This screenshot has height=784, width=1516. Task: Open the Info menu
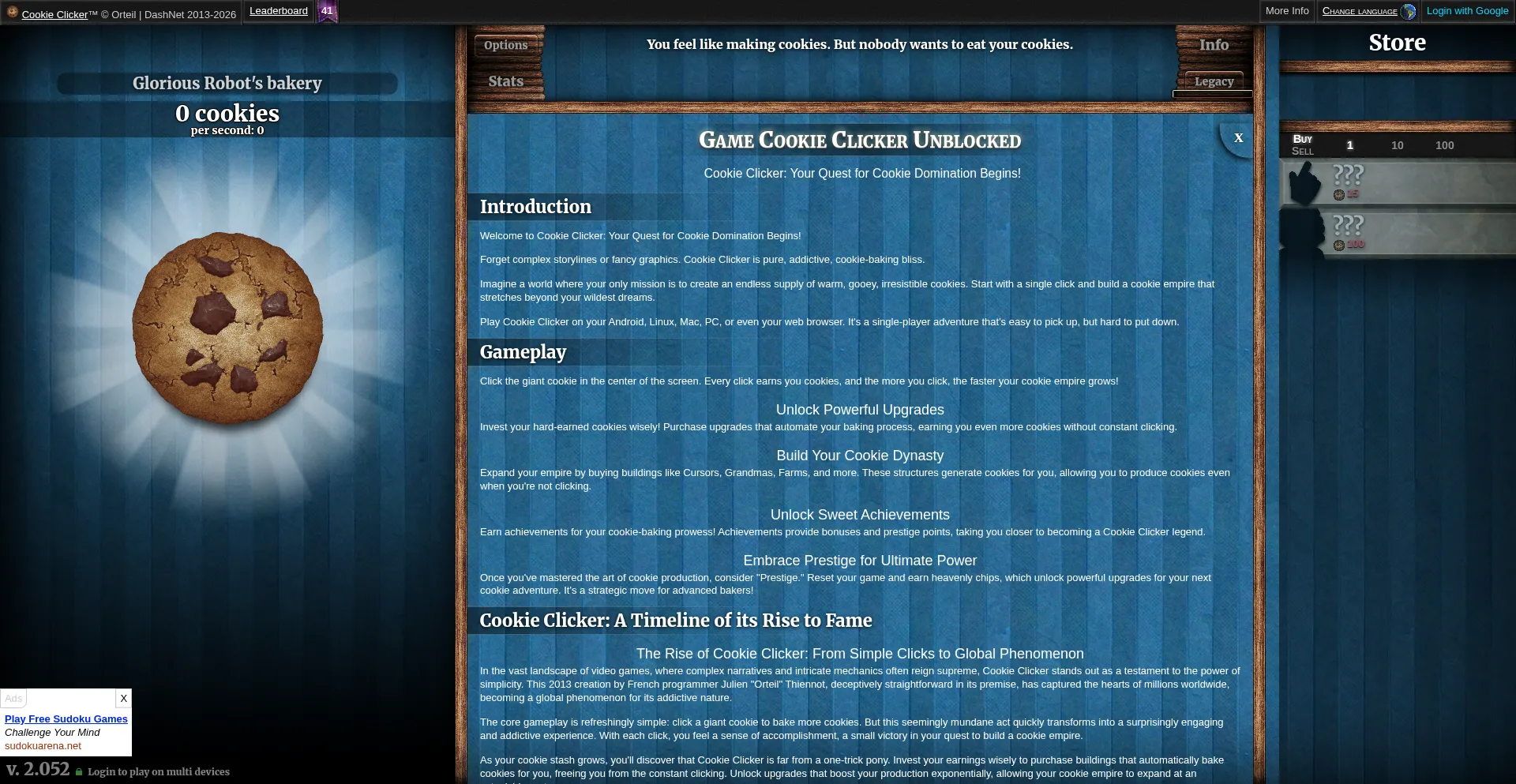coord(1214,45)
